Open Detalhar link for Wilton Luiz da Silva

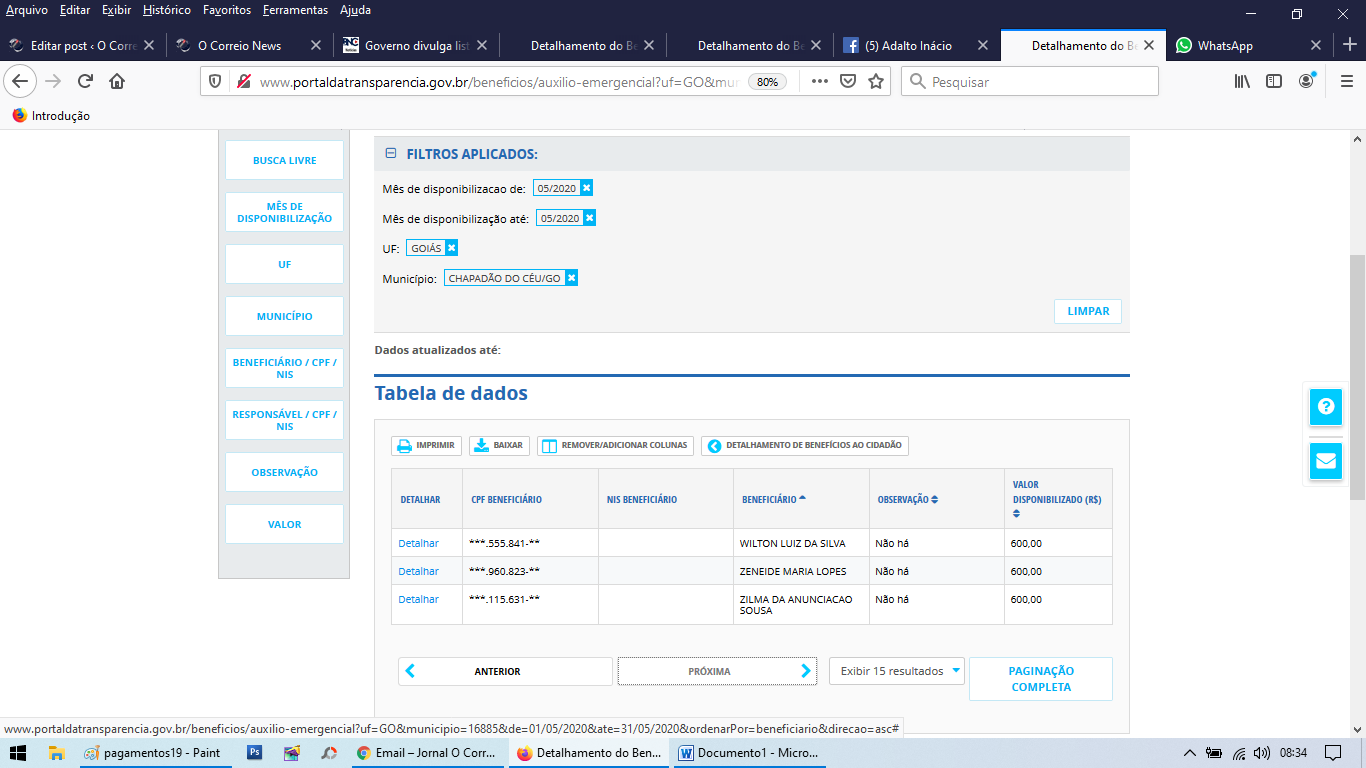[418, 543]
